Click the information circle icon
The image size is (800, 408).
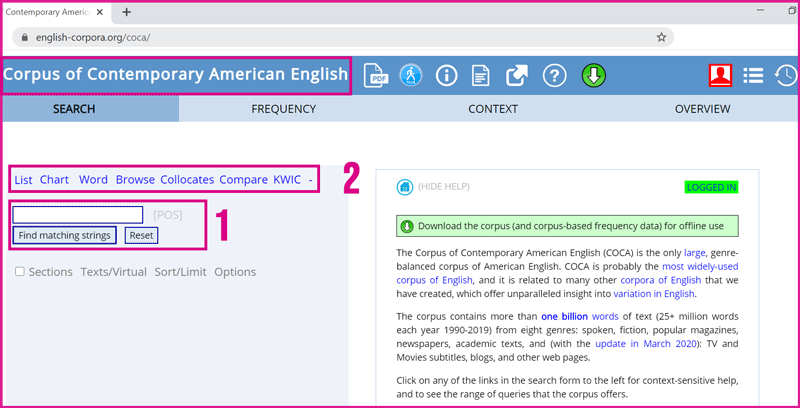coord(446,76)
